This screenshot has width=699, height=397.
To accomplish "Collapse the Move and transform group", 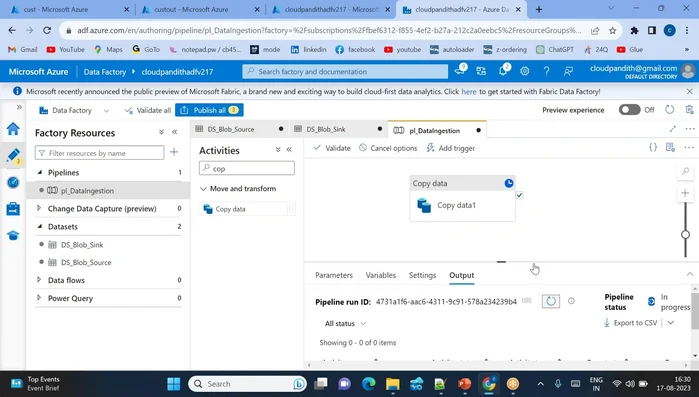I will pyautogui.click(x=203, y=189).
